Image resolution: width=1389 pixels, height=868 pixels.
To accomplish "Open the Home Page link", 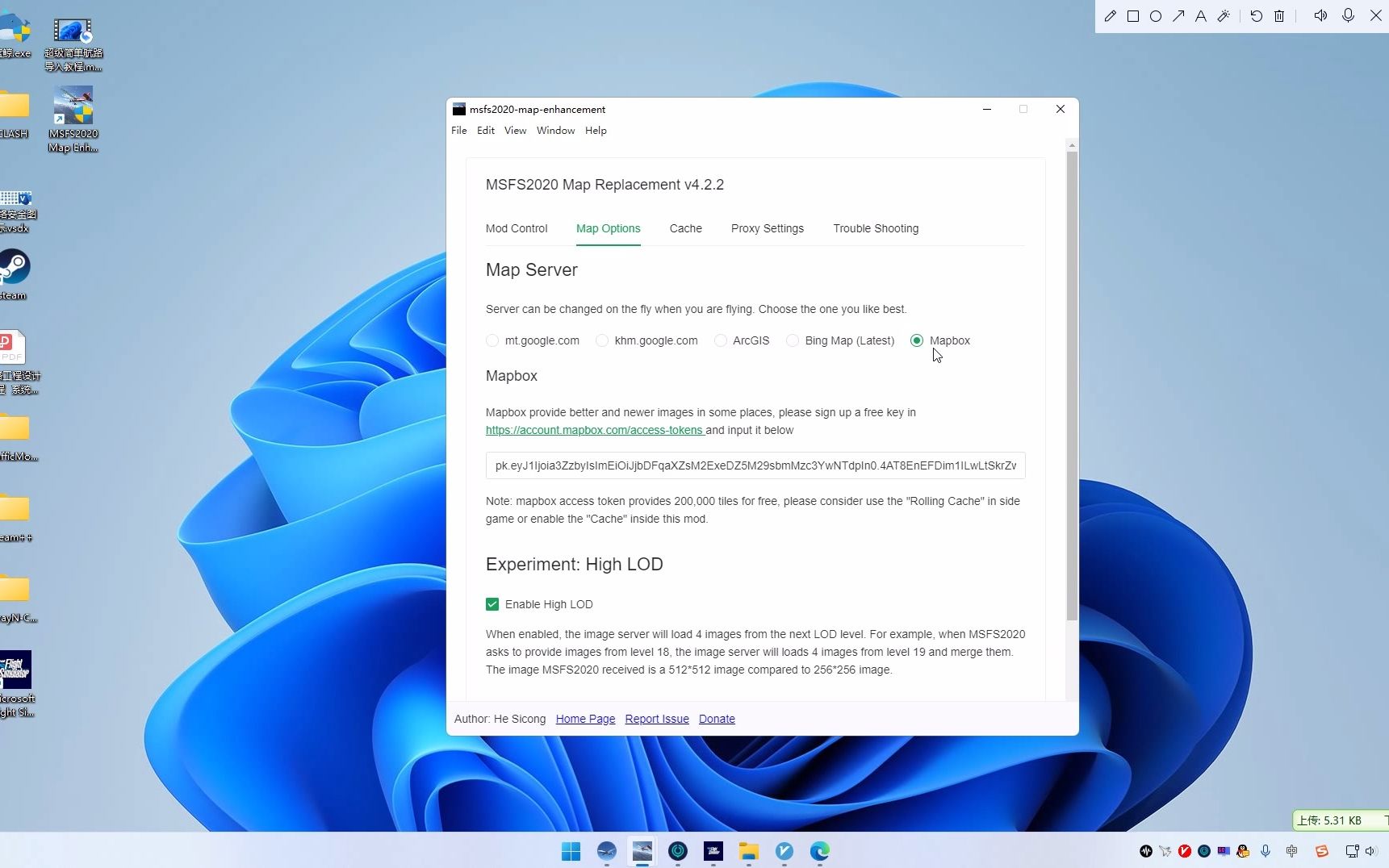I will 585,719.
